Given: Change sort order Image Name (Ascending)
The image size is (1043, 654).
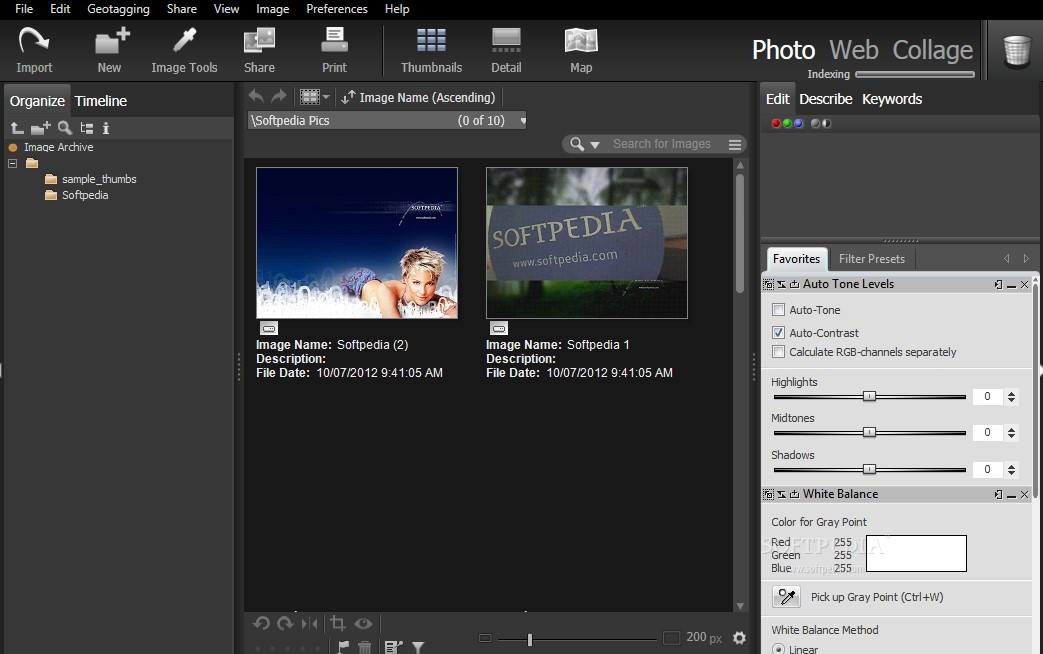Looking at the screenshot, I should 418,97.
